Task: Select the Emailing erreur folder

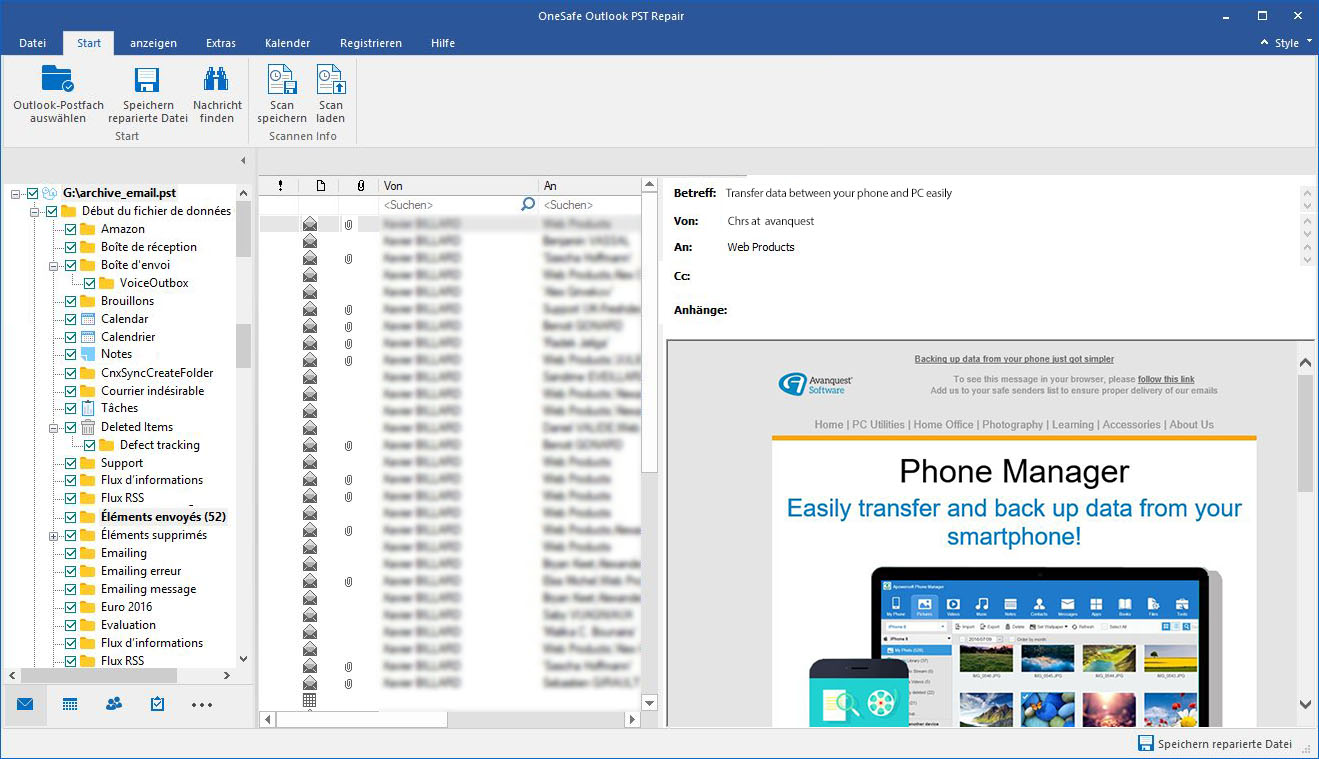Action: point(141,571)
